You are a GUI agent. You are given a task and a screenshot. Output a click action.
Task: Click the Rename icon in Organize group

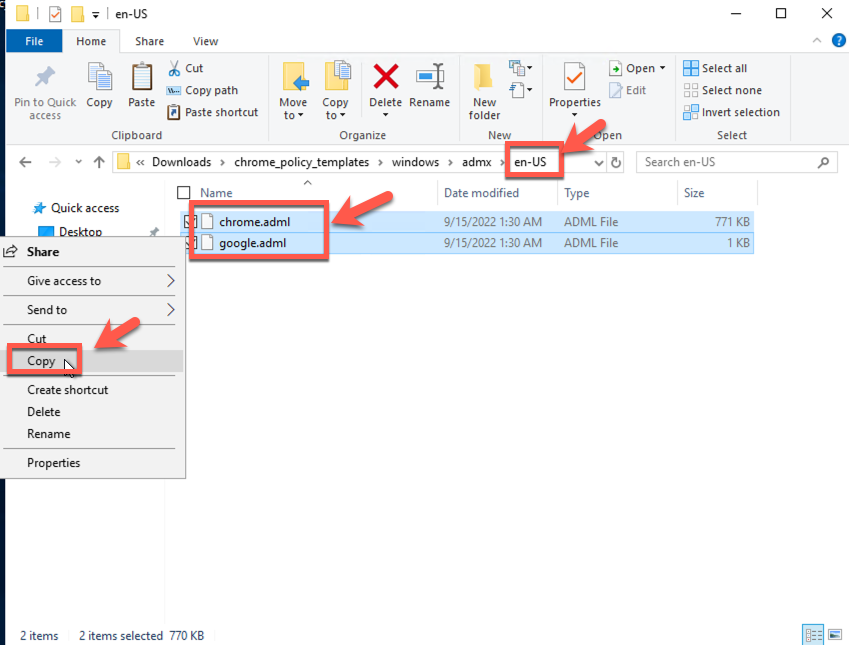[430, 78]
